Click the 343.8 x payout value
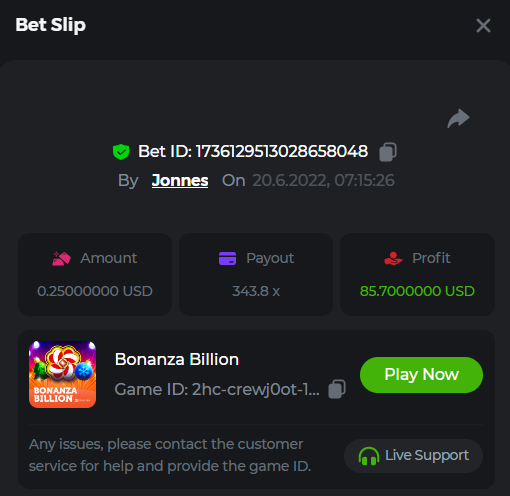Image resolution: width=510 pixels, height=496 pixels. [x=256, y=291]
